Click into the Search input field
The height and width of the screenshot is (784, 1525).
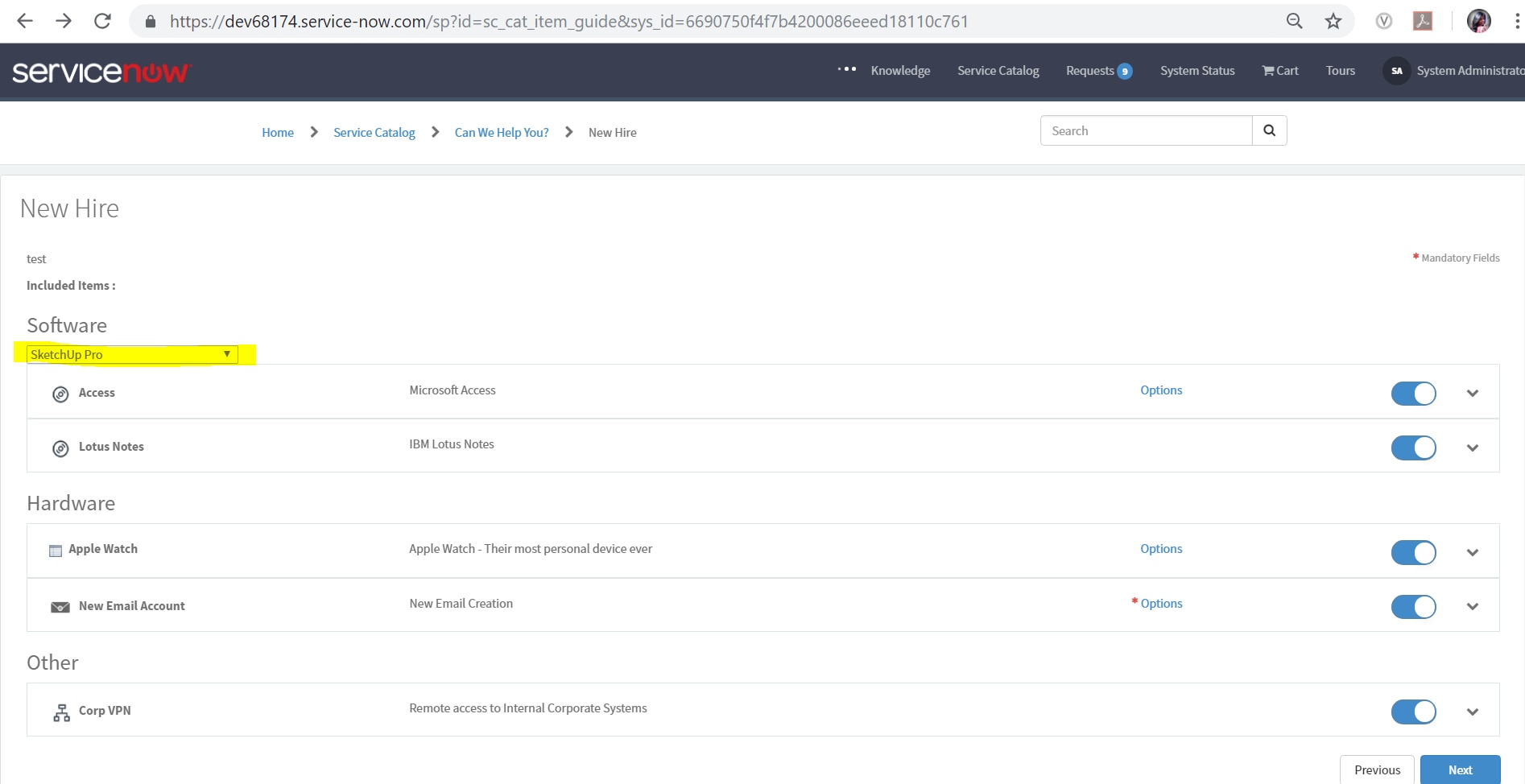pyautogui.click(x=1147, y=130)
